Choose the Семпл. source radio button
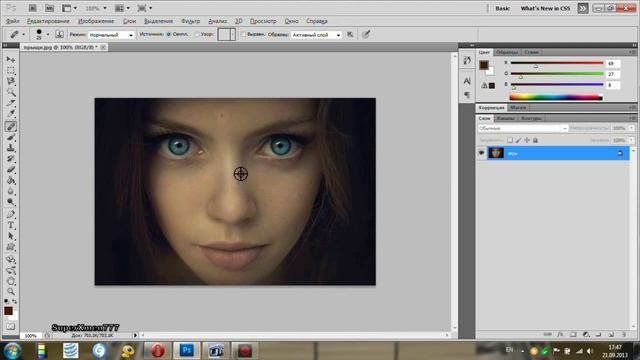Viewport: 640px width, 360px height. pyautogui.click(x=168, y=34)
